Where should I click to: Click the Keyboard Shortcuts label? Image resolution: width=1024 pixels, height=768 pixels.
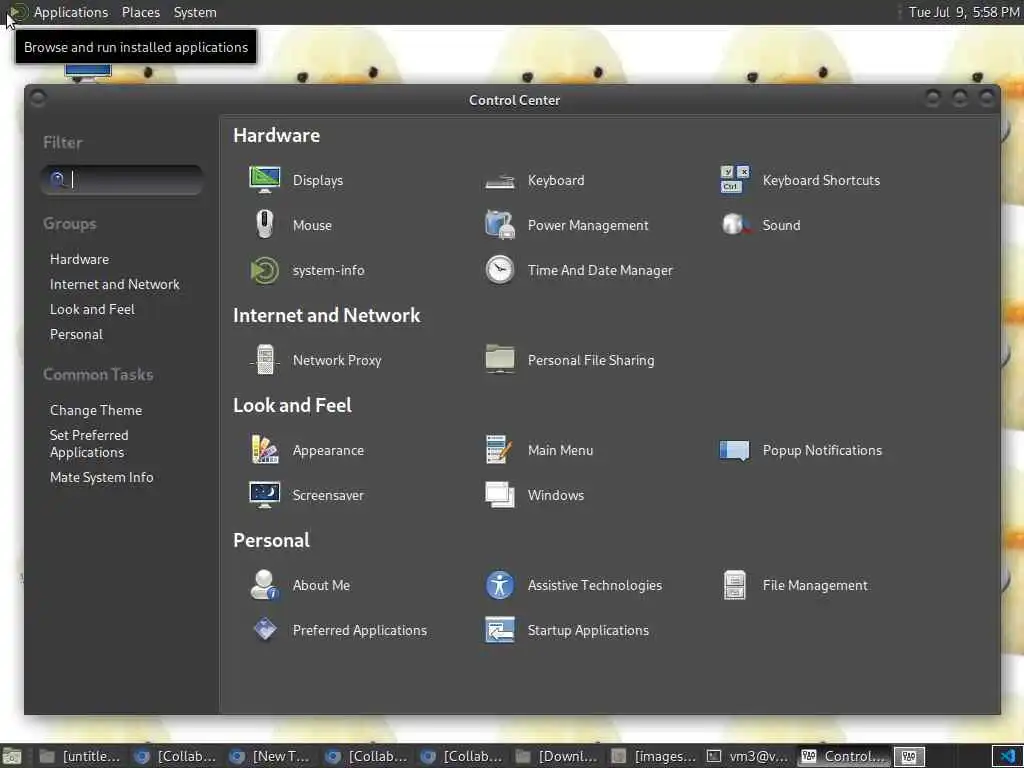821,180
